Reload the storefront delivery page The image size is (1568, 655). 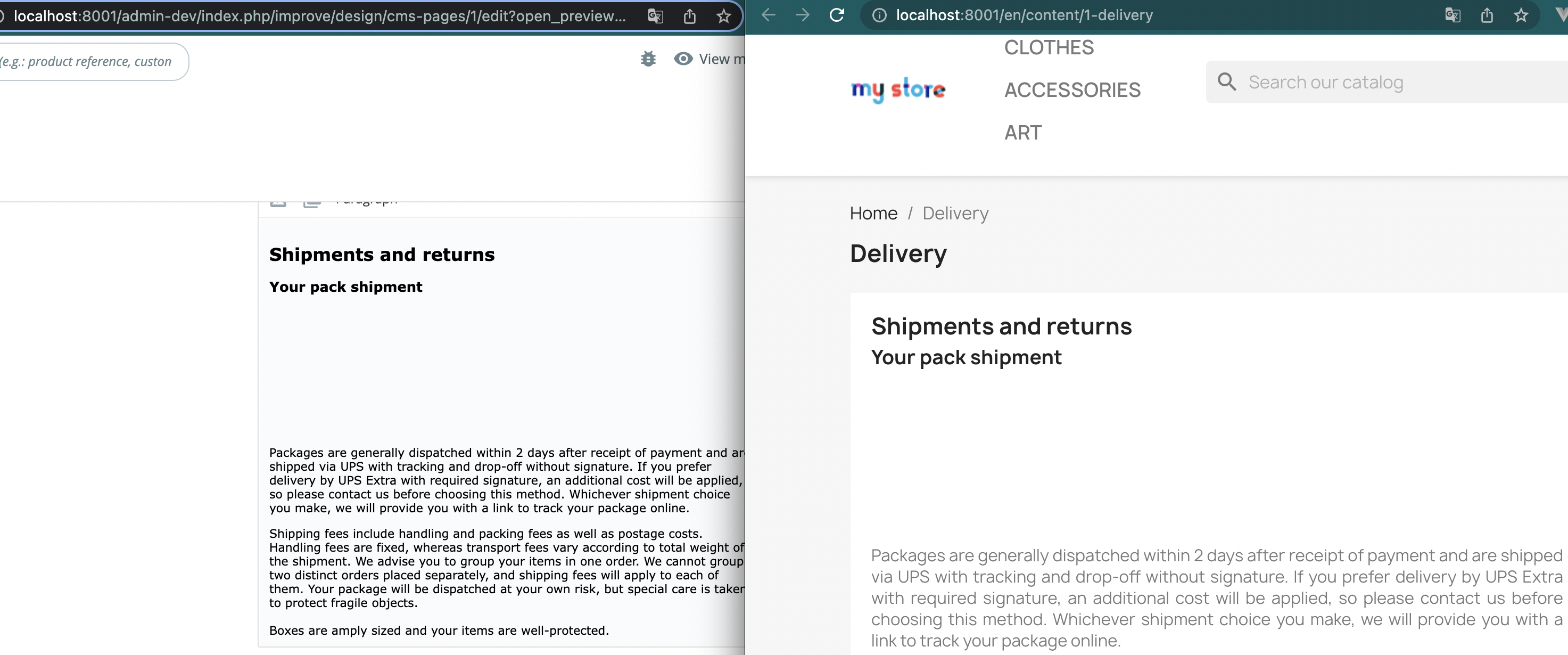point(837,14)
